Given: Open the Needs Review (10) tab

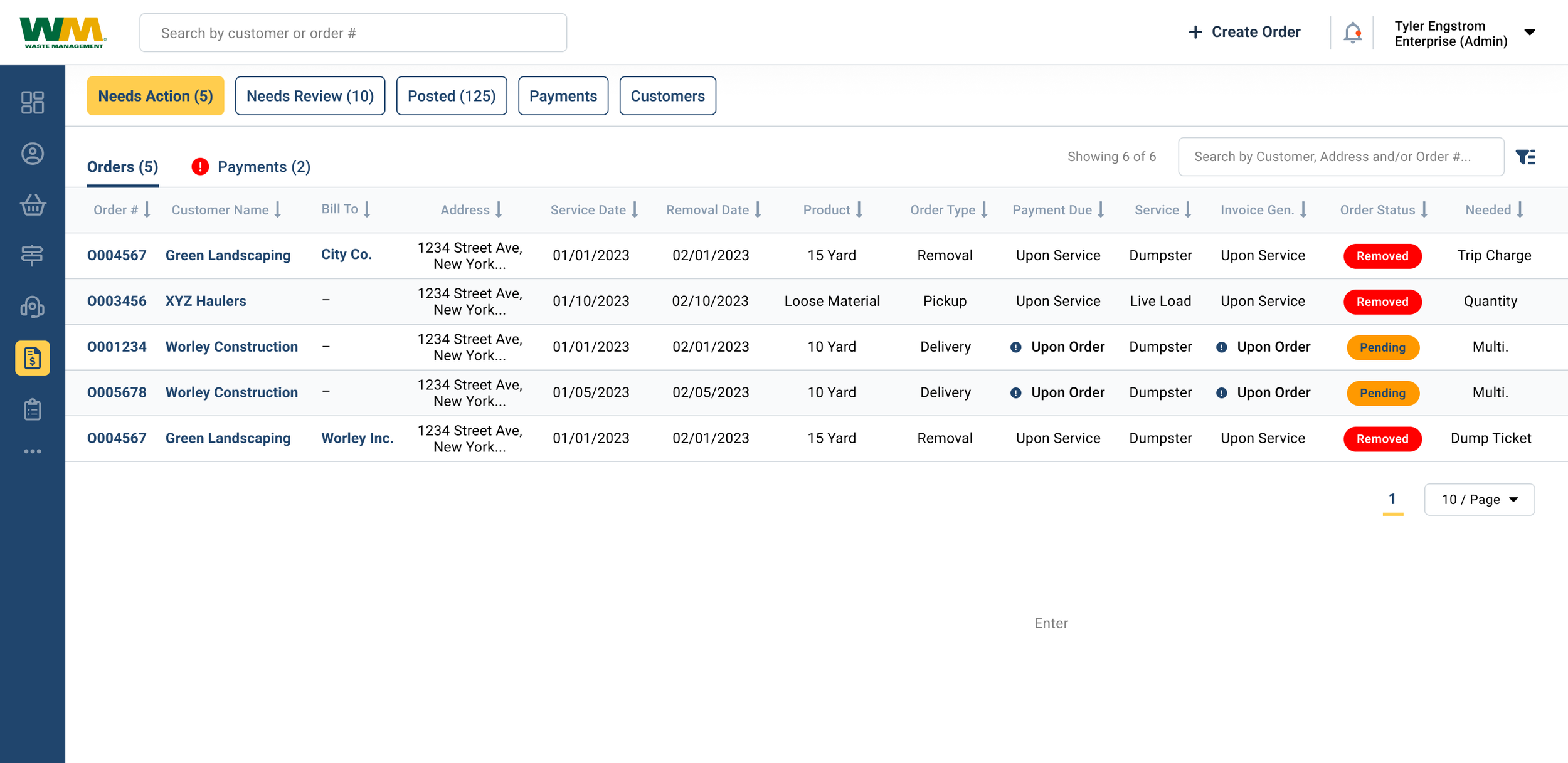Looking at the screenshot, I should (310, 95).
